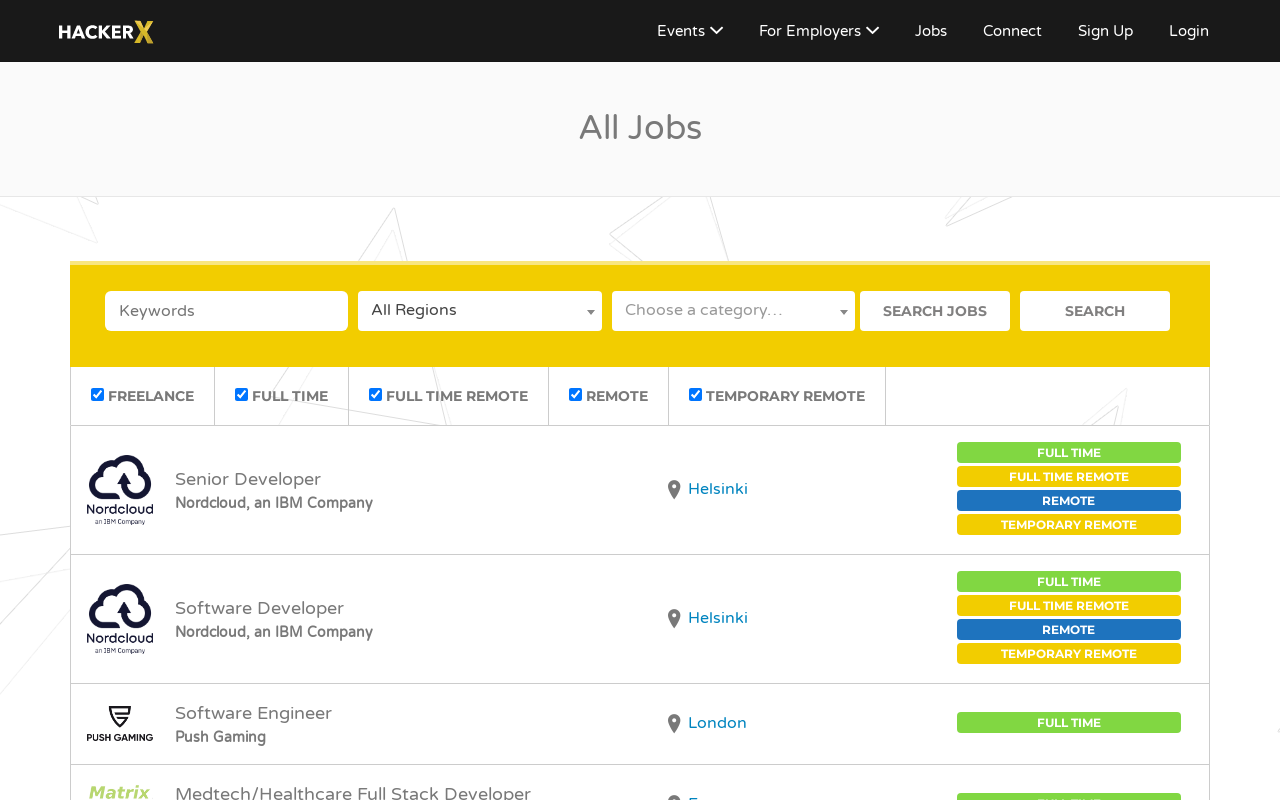
Task: Open Nordcloud logo on Senior Developer row
Action: [120, 490]
